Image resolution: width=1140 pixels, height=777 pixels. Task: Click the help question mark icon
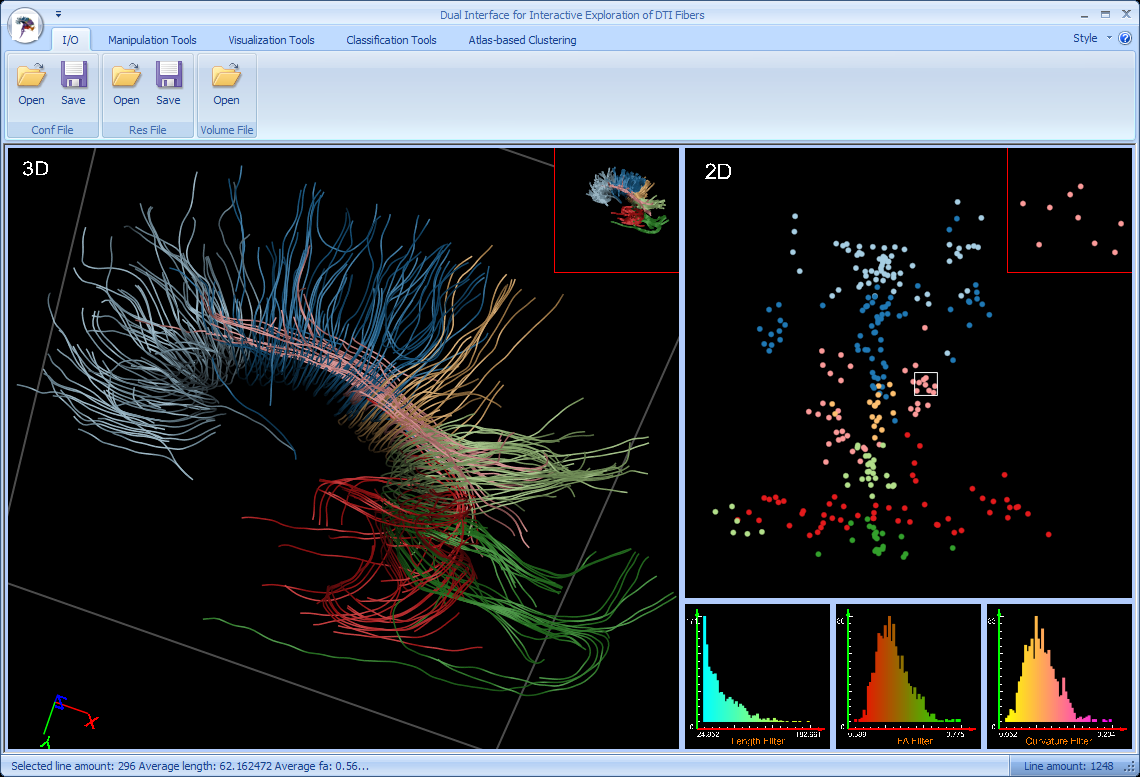coord(1124,39)
